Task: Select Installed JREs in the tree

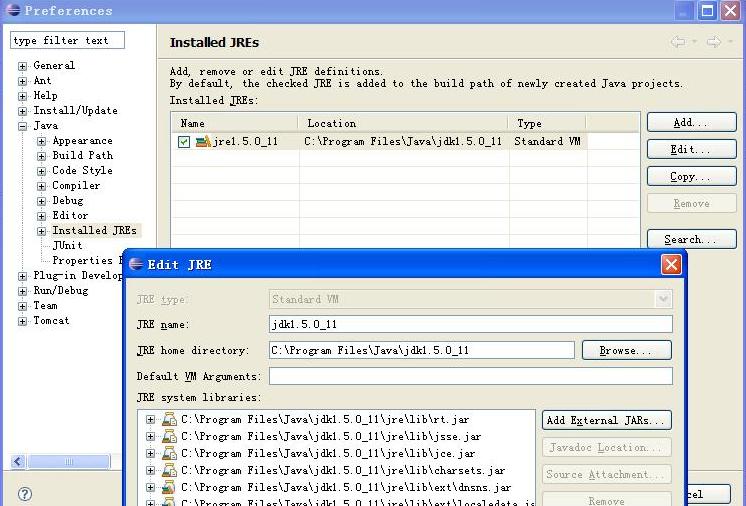Action: (x=94, y=231)
